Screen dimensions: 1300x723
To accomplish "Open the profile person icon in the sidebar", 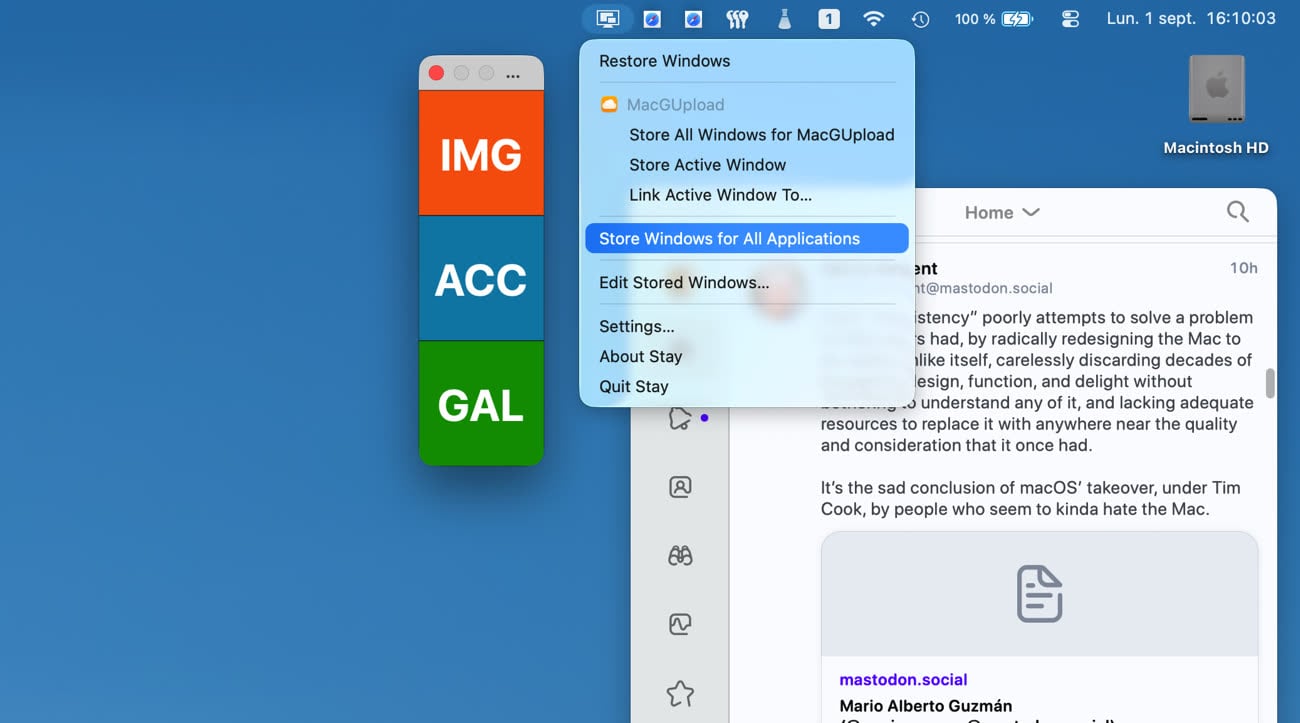I will coord(680,487).
